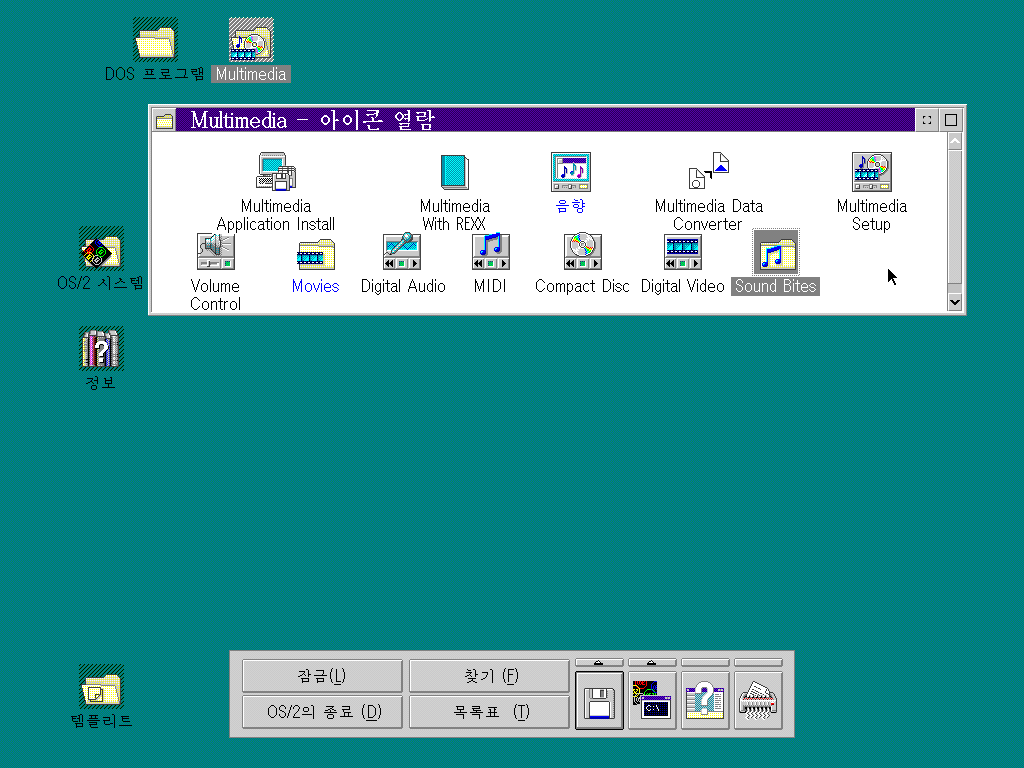1024x768 pixels.
Task: Click the 목록표 (T) window list button
Action: (489, 712)
